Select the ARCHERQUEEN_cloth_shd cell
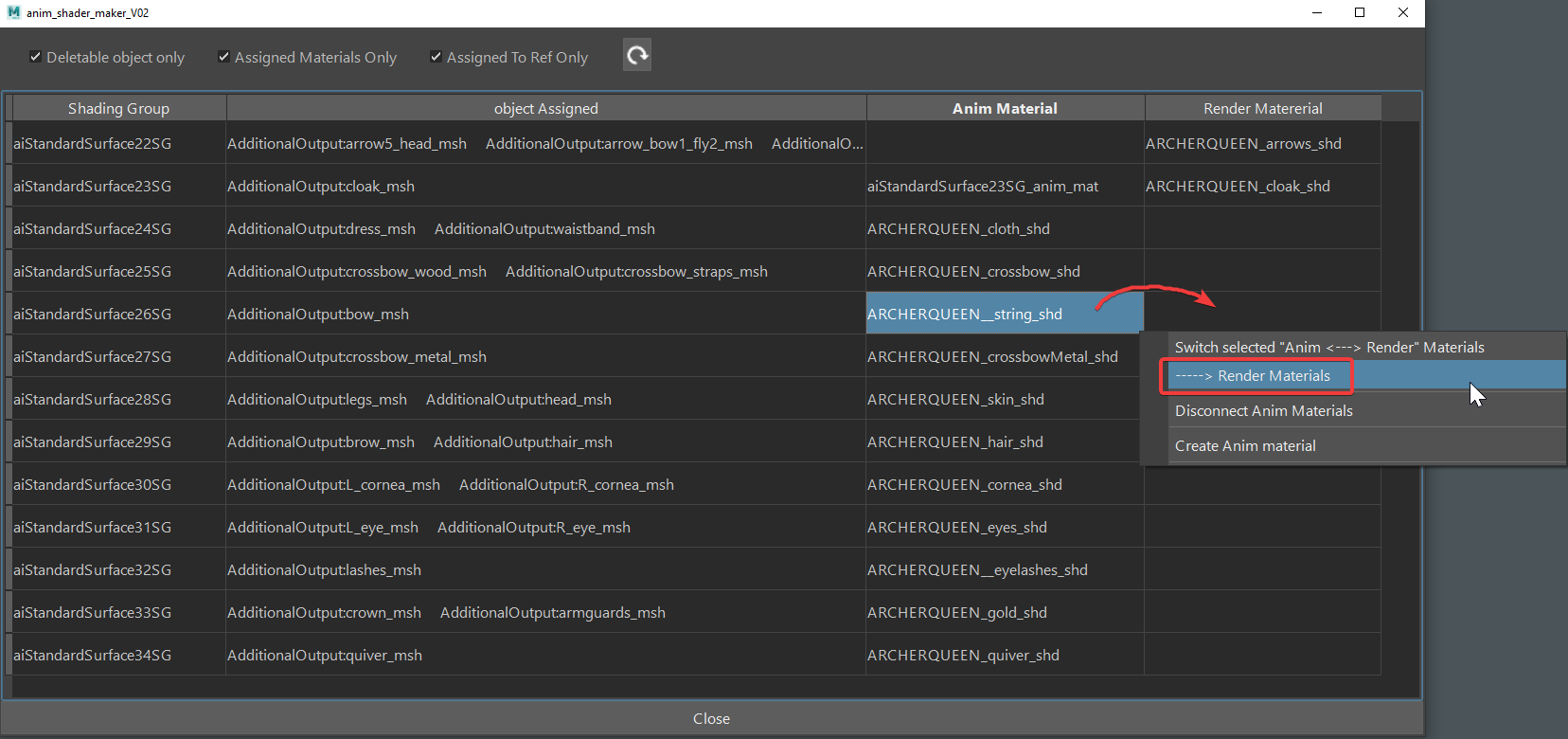This screenshot has height=739, width=1568. tap(1006, 228)
